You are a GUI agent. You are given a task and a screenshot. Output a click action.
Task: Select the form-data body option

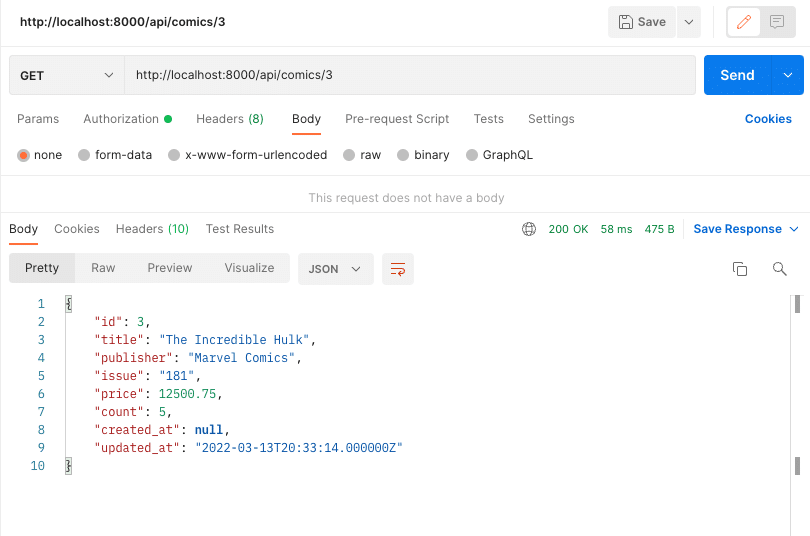tap(115, 155)
